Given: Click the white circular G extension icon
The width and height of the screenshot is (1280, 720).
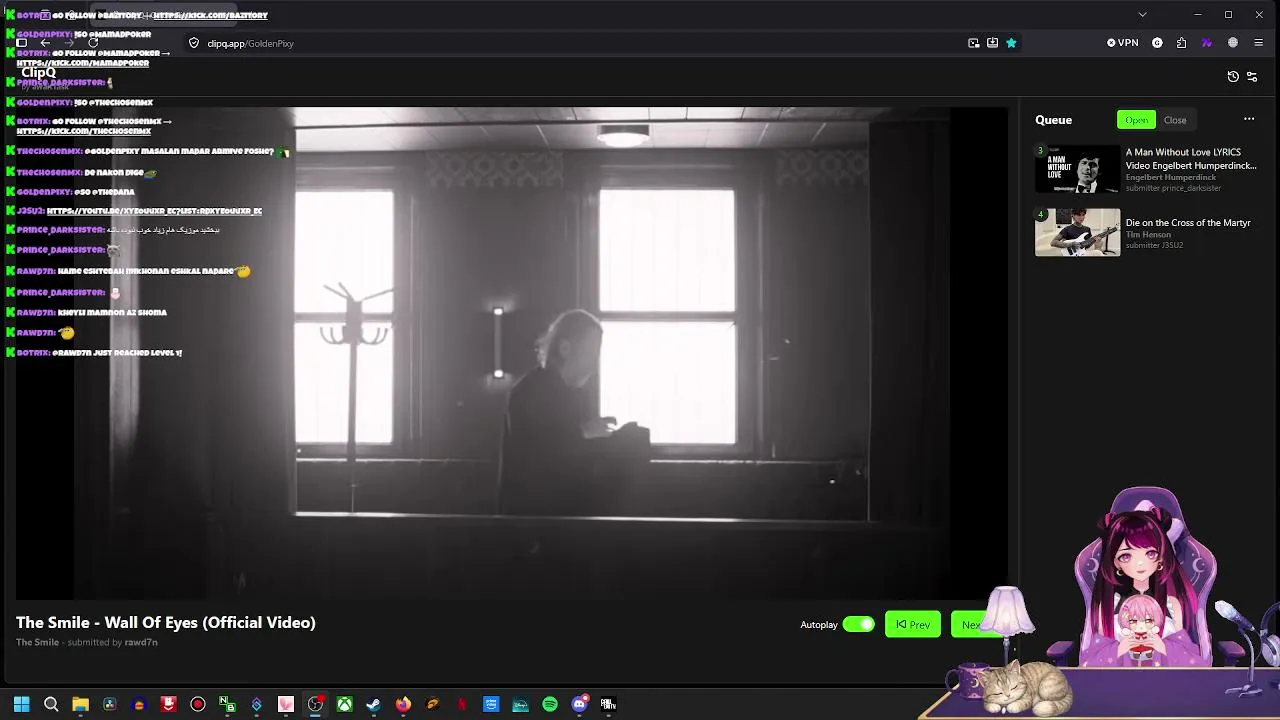Looking at the screenshot, I should tap(1157, 43).
